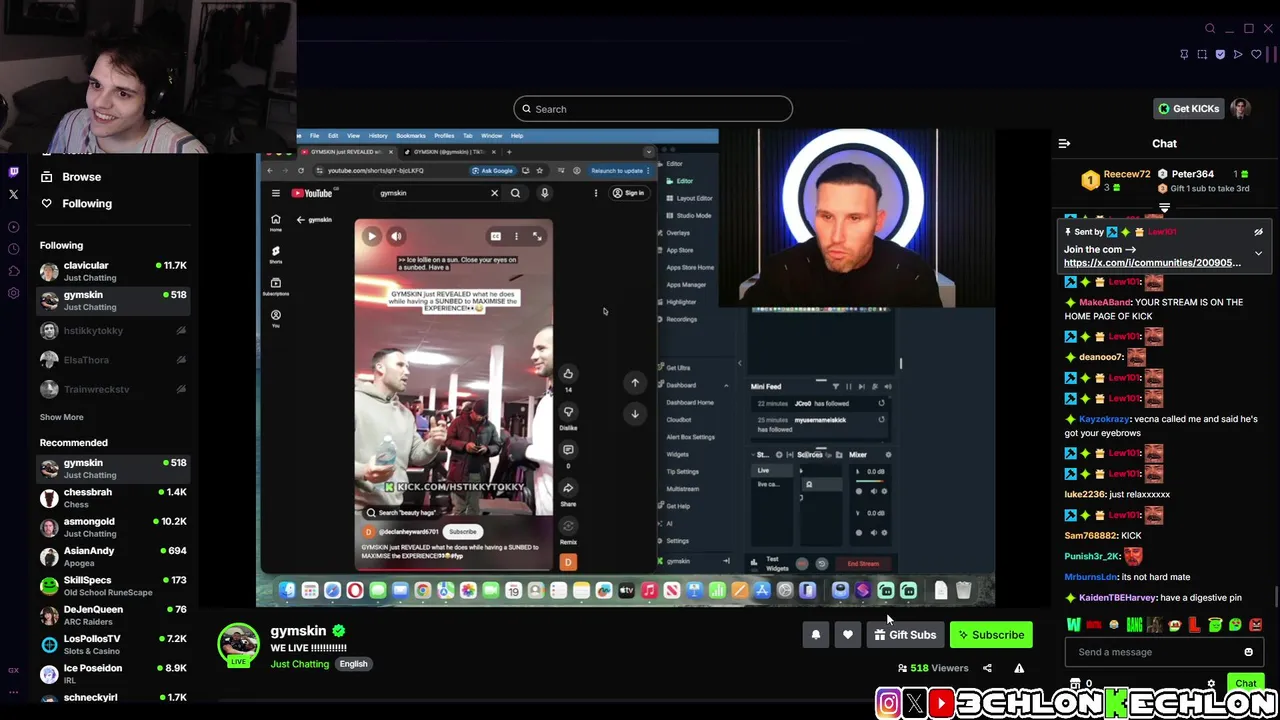The image size is (1280, 720).
Task: Open the pinned x.com communities link
Action: point(1152,263)
